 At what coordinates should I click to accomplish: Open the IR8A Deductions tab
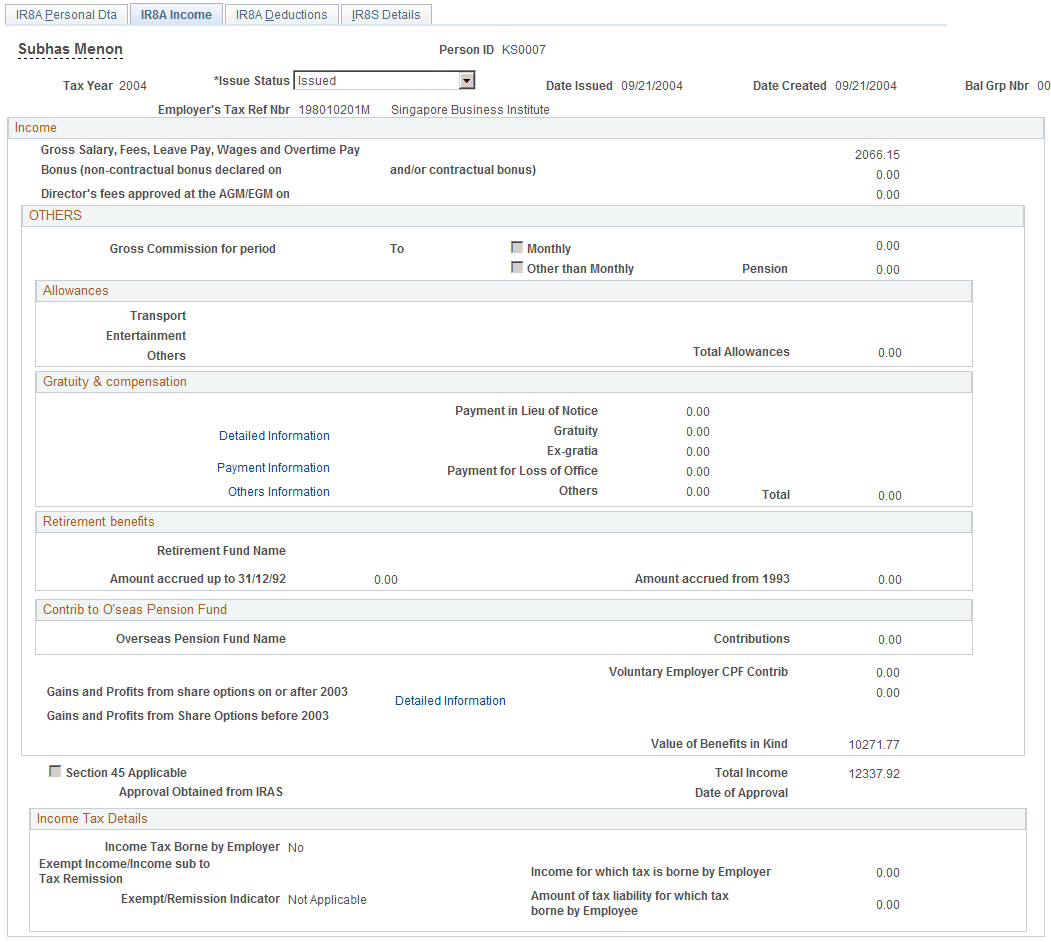tap(281, 14)
